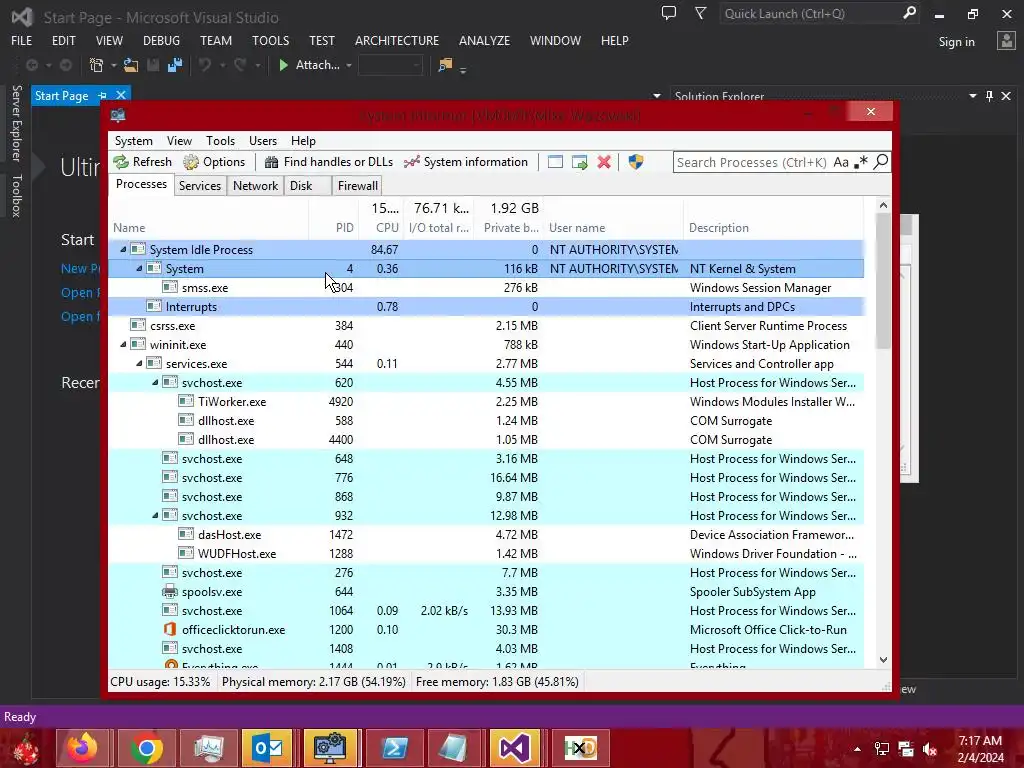The height and width of the screenshot is (768, 1024).
Task: Toggle case sensitive Aa search option
Action: tap(841, 162)
